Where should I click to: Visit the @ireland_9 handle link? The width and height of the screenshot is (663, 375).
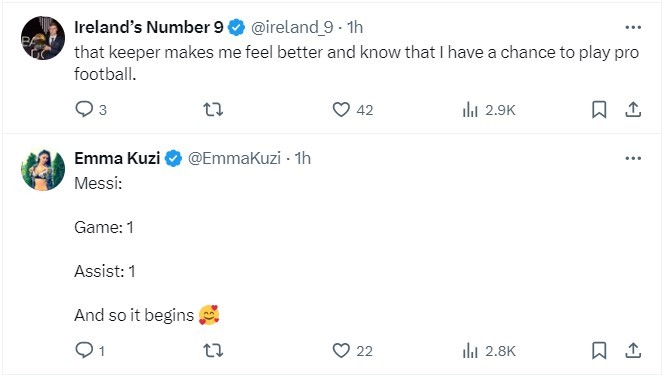coord(292,27)
